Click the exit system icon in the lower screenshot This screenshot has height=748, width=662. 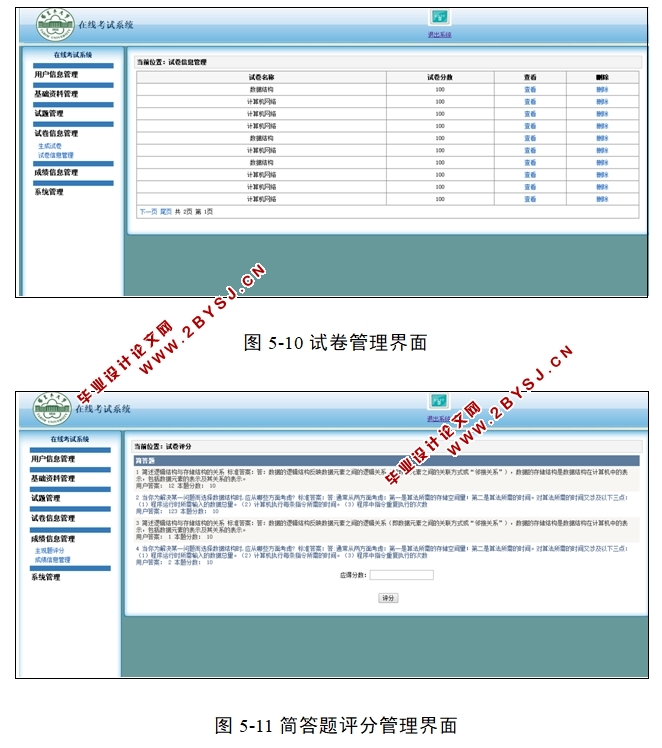click(x=438, y=401)
